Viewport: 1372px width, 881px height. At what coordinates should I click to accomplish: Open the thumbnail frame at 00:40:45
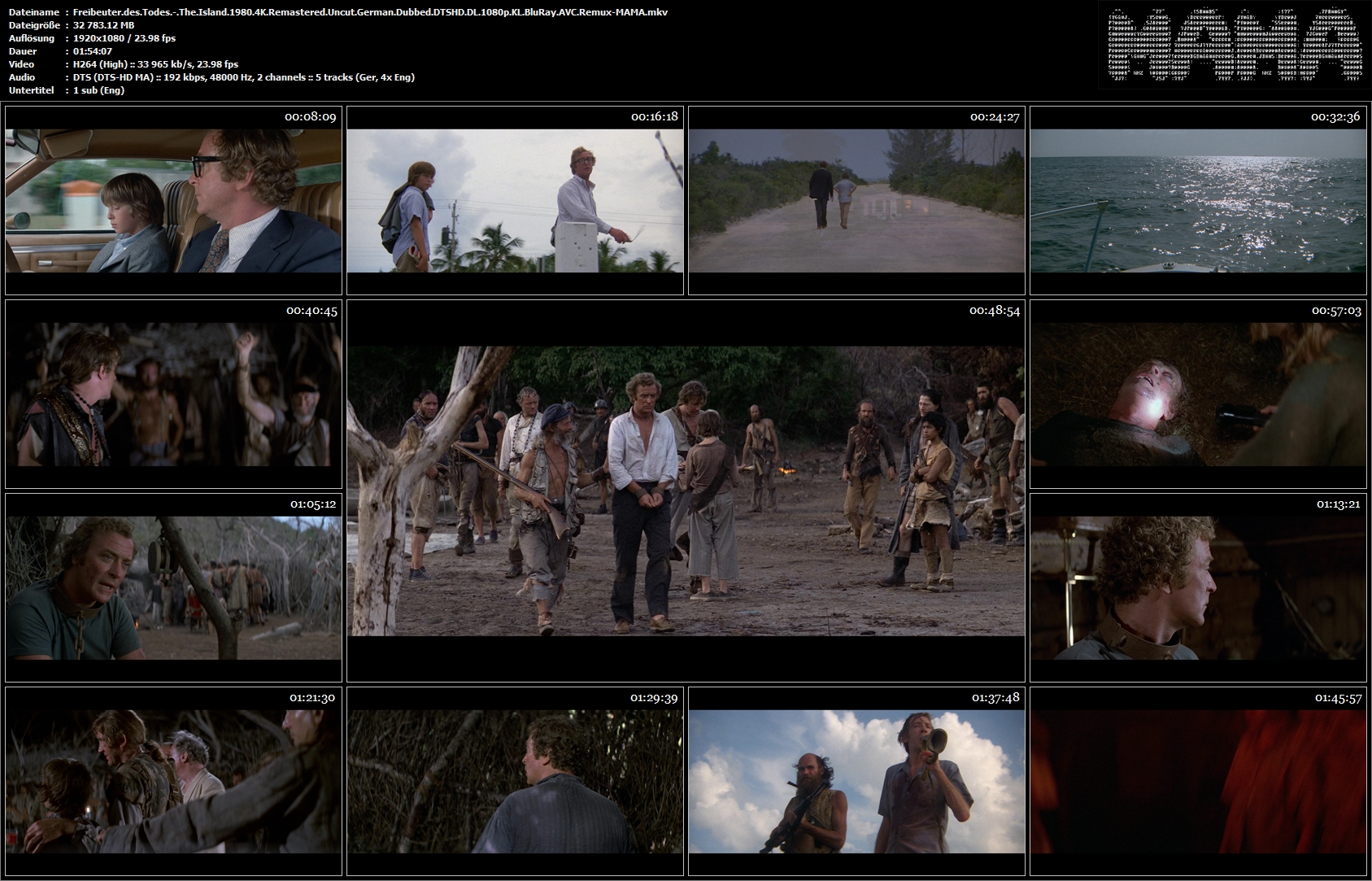tap(173, 394)
